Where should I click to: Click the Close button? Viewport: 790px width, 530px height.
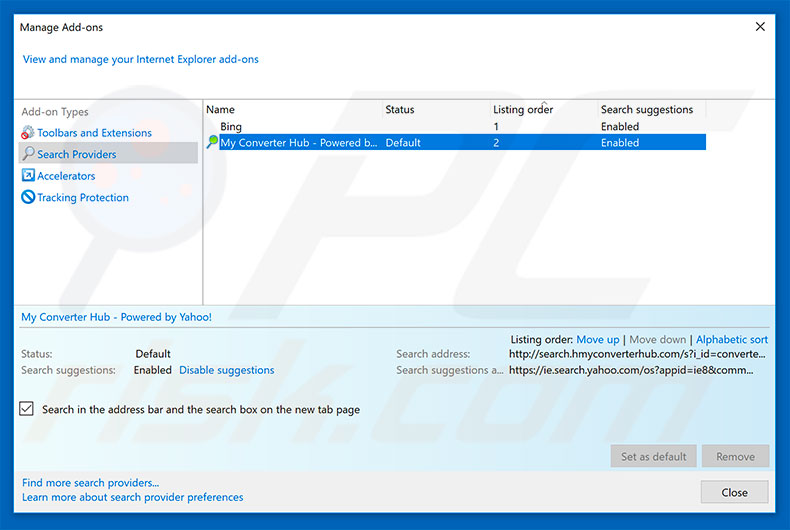[x=734, y=492]
